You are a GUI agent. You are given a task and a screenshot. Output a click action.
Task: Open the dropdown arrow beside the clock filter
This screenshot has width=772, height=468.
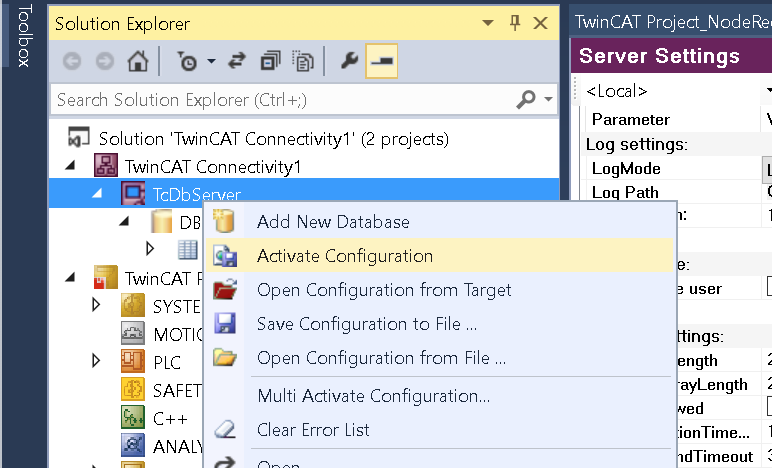(x=211, y=62)
